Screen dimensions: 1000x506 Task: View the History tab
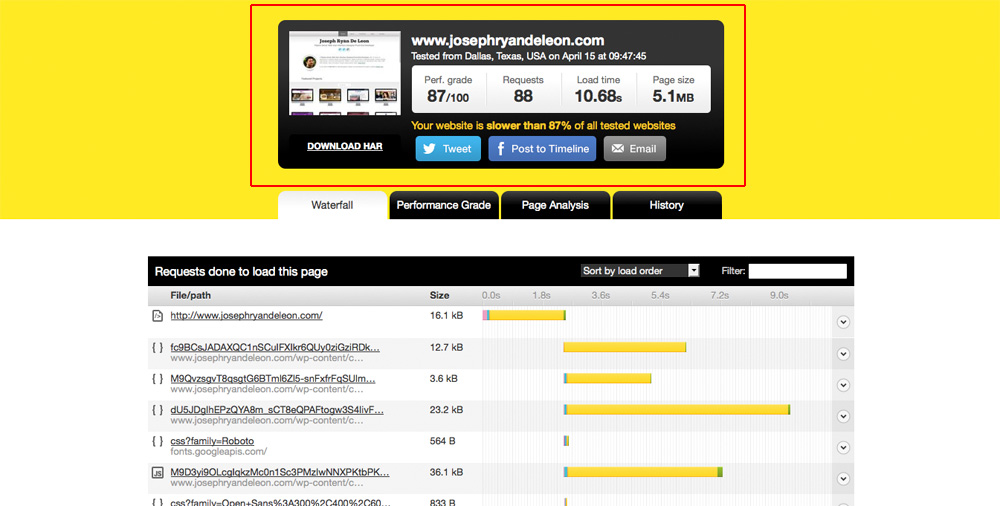[x=666, y=205]
